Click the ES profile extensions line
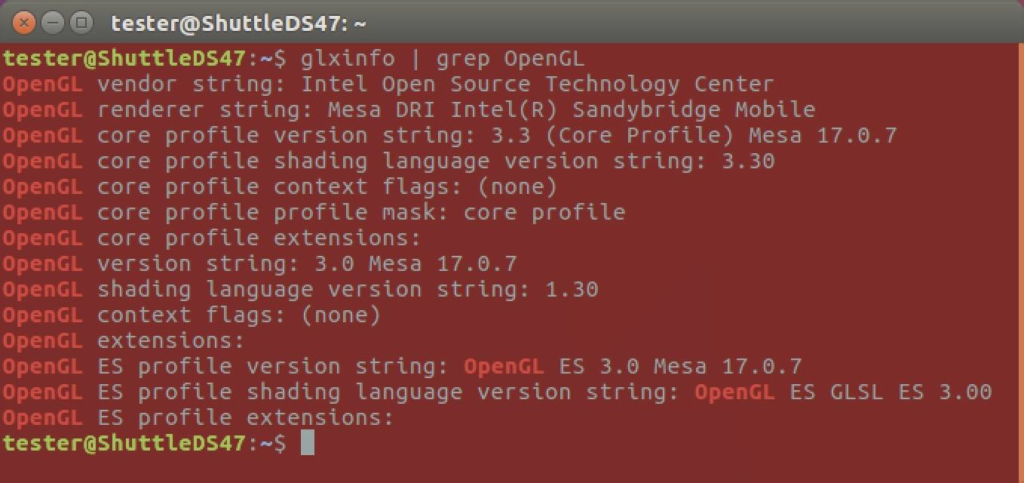This screenshot has width=1024, height=483. (246, 417)
